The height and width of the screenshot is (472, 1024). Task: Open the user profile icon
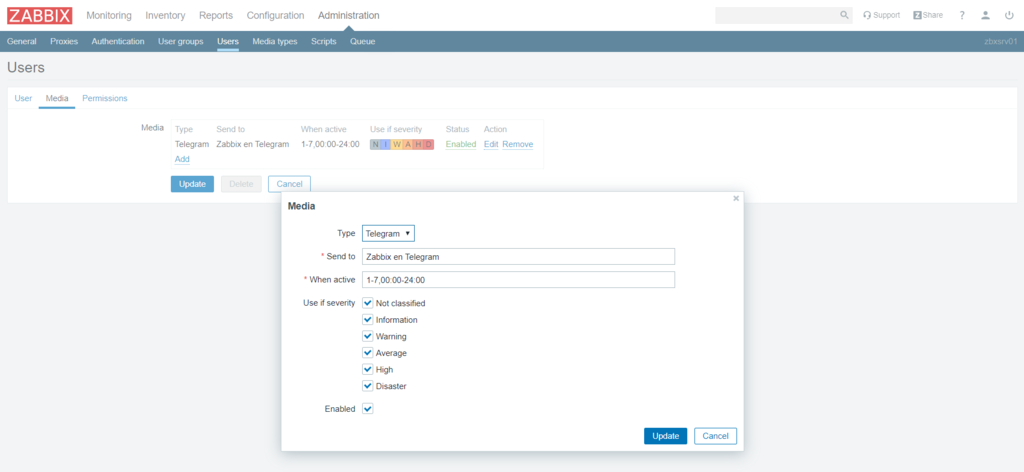point(985,15)
